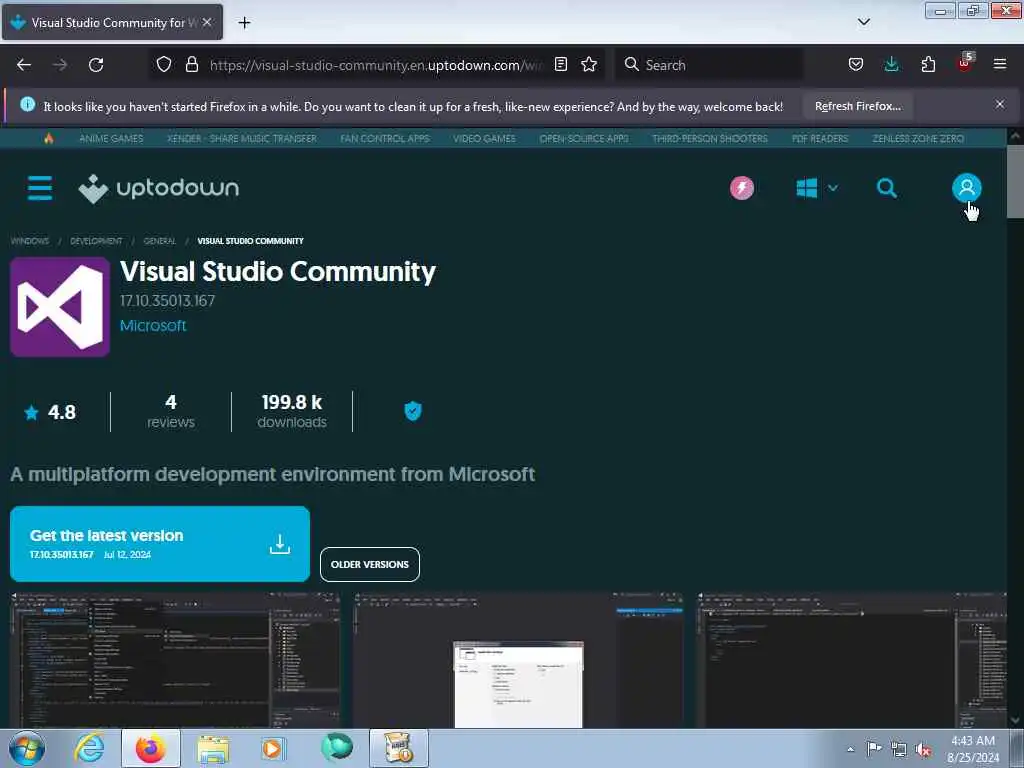Dismiss the Firefox refresh notification bar

click(x=1000, y=104)
